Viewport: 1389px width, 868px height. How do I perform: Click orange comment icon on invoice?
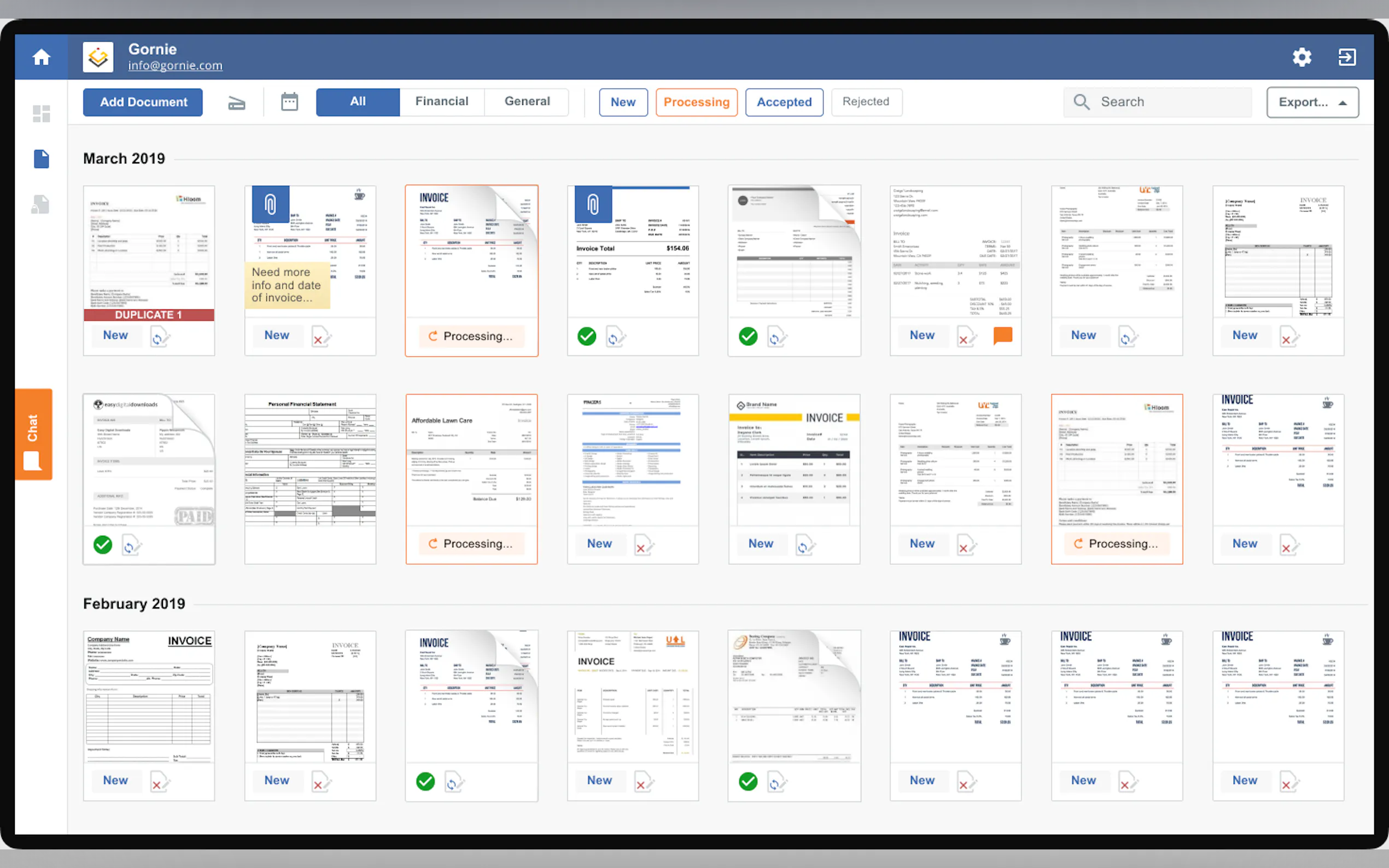[1002, 335]
